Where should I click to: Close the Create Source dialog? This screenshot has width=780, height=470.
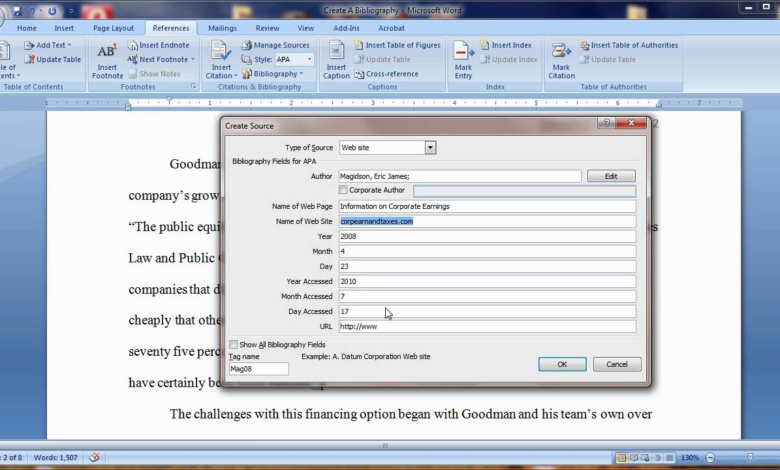(631, 123)
